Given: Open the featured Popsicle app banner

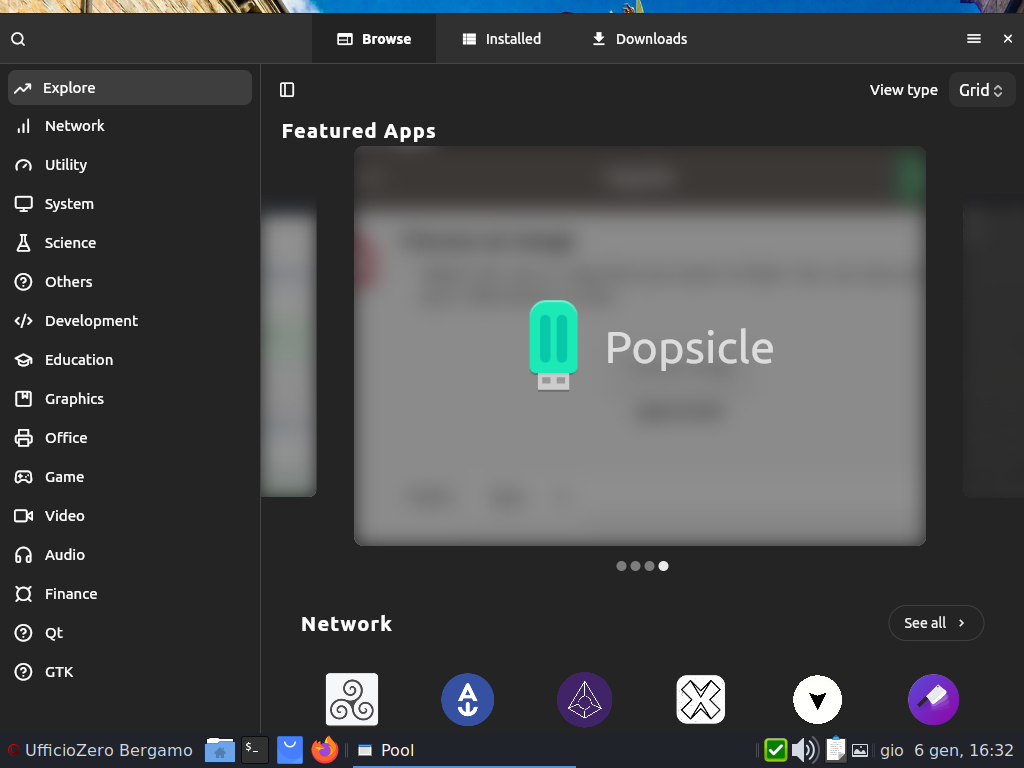Looking at the screenshot, I should pyautogui.click(x=640, y=346).
